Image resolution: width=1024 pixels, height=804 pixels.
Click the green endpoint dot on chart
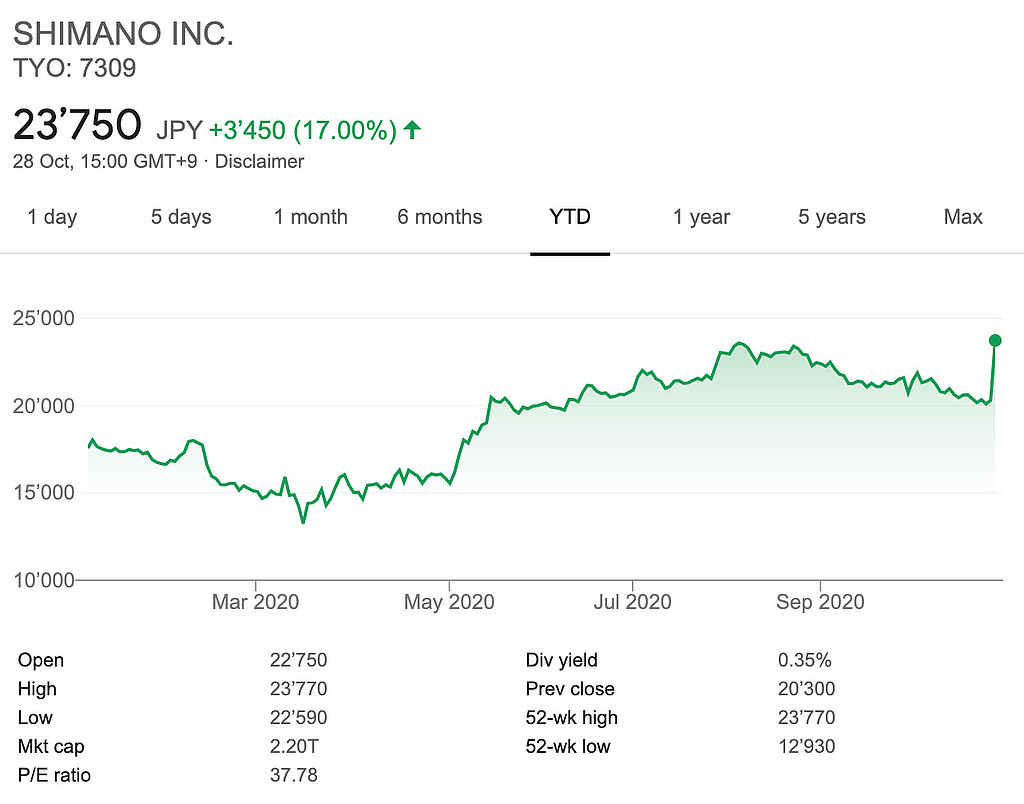click(x=995, y=340)
